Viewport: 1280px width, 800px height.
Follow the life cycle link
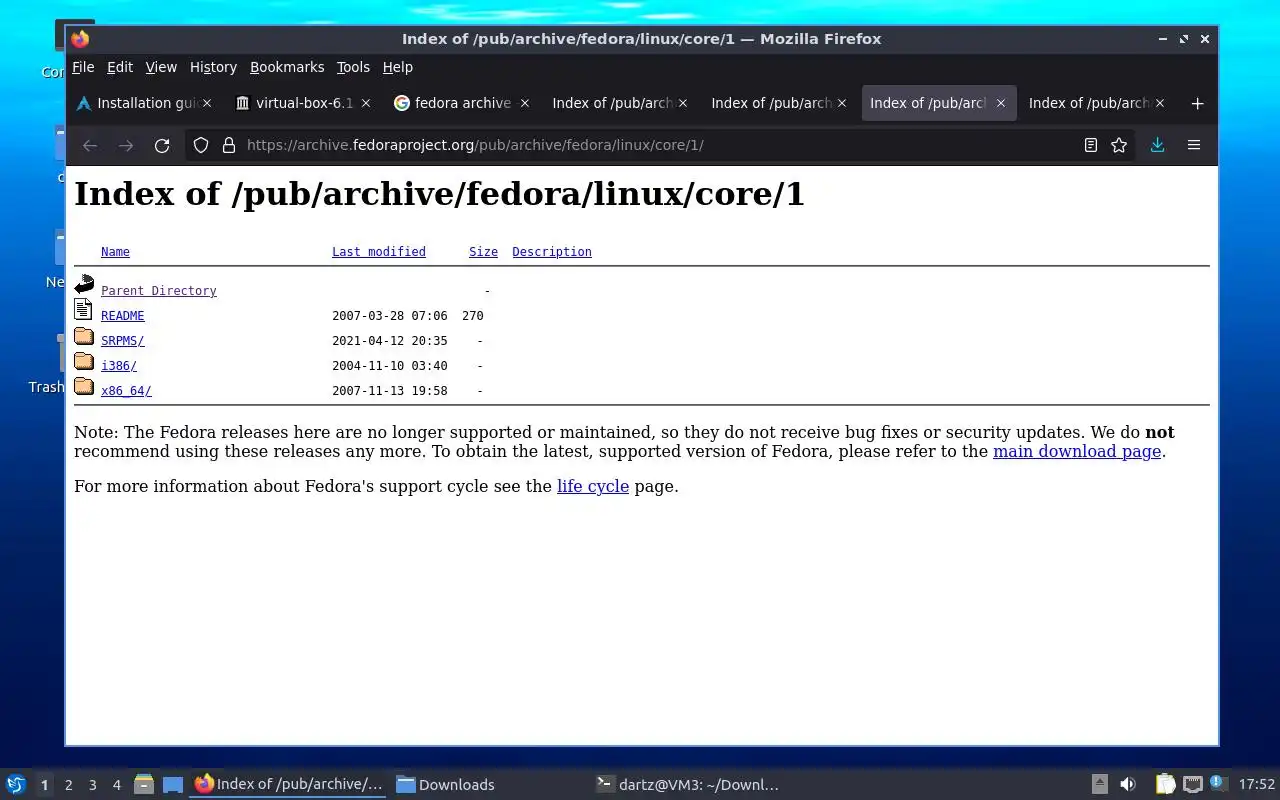(593, 486)
